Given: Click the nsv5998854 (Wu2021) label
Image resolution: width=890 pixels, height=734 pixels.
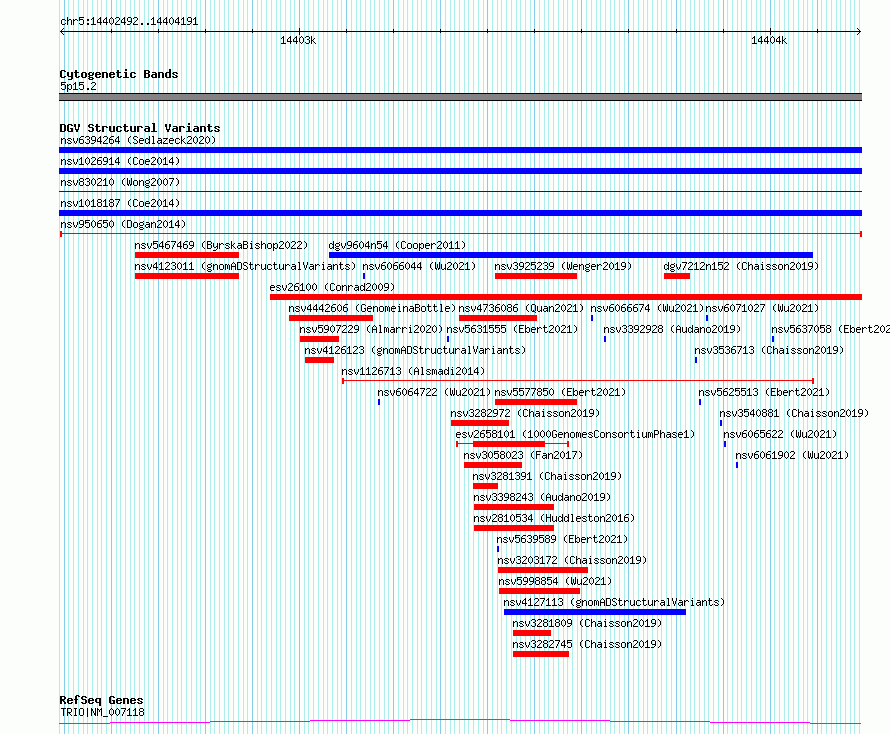Looking at the screenshot, I should click(x=555, y=581).
